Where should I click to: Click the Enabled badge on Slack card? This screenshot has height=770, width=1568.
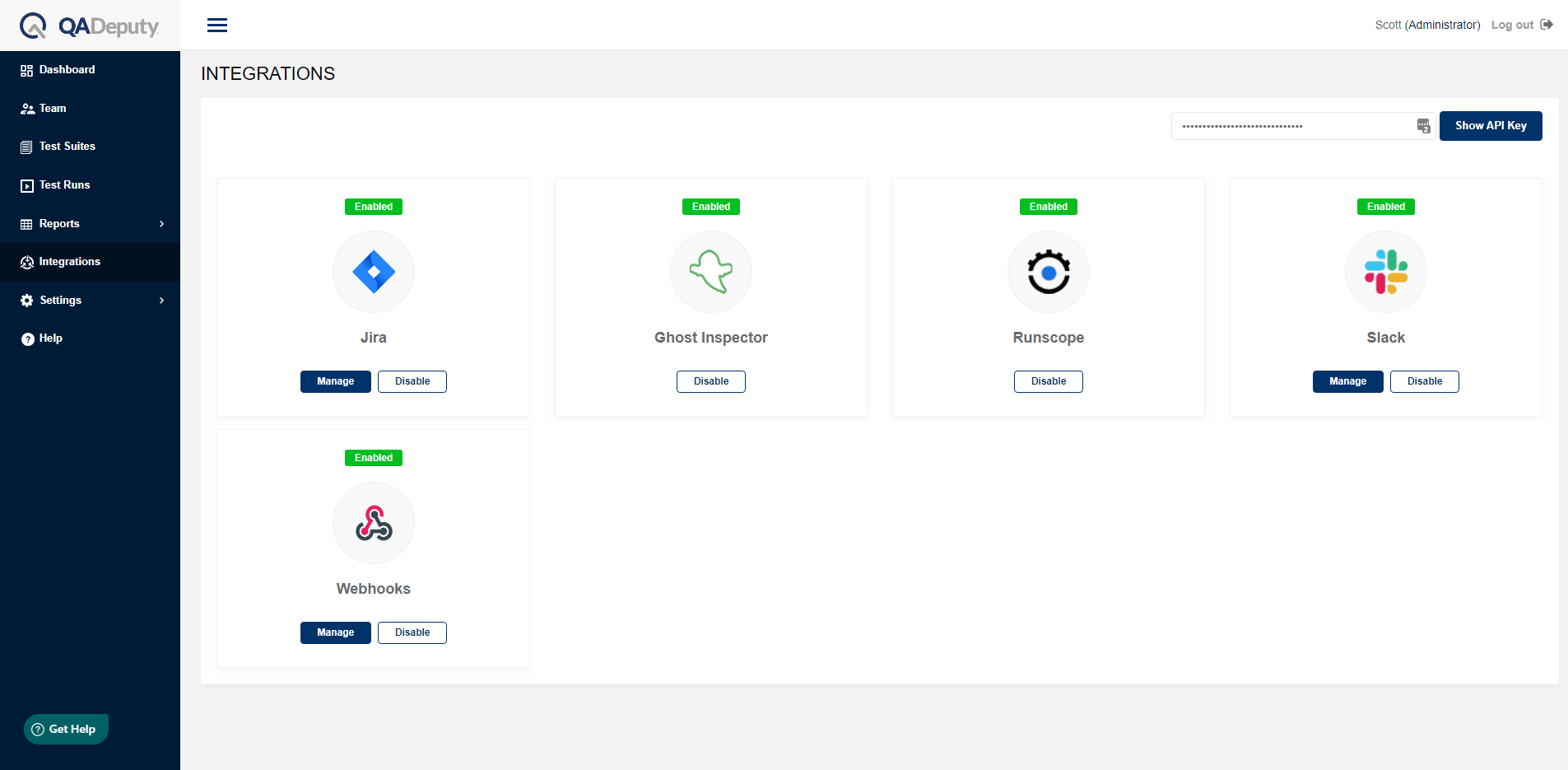[1386, 207]
